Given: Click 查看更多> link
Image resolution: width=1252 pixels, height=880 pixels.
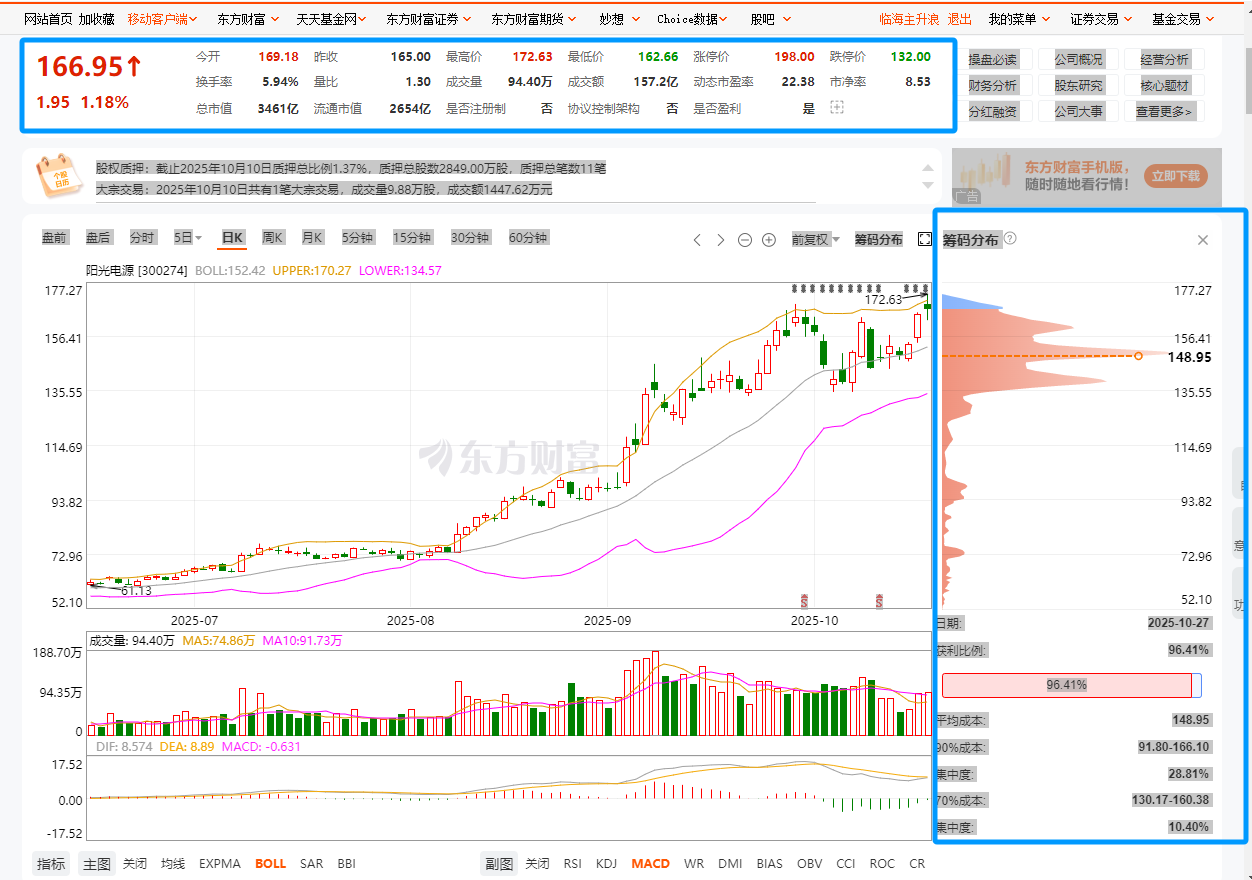Looking at the screenshot, I should click(1165, 112).
